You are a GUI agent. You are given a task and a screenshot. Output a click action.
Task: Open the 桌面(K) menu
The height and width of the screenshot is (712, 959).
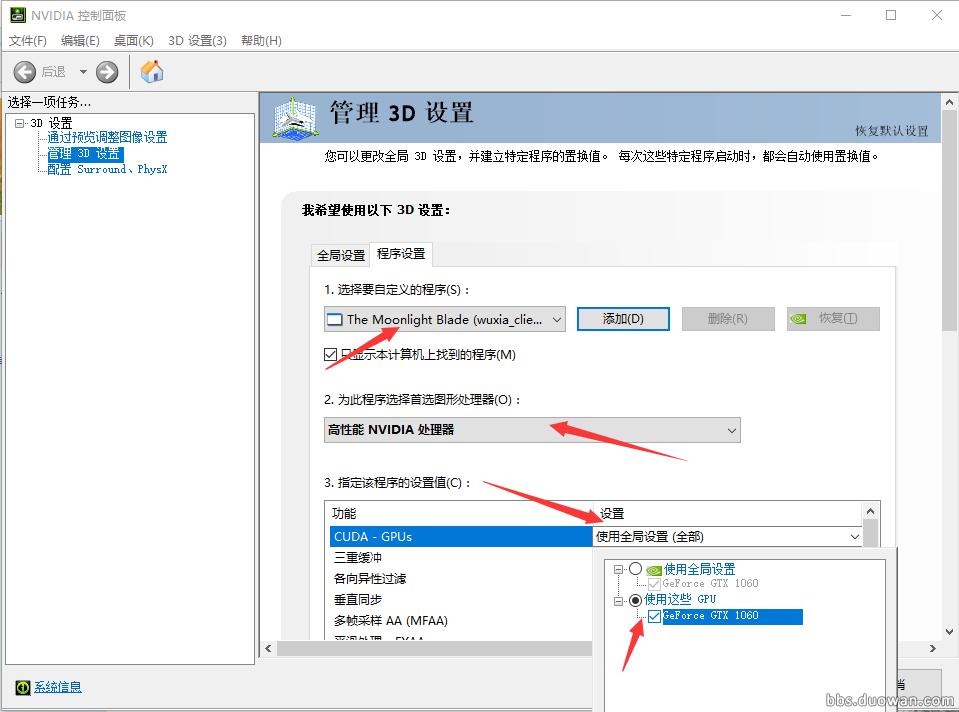click(x=133, y=40)
